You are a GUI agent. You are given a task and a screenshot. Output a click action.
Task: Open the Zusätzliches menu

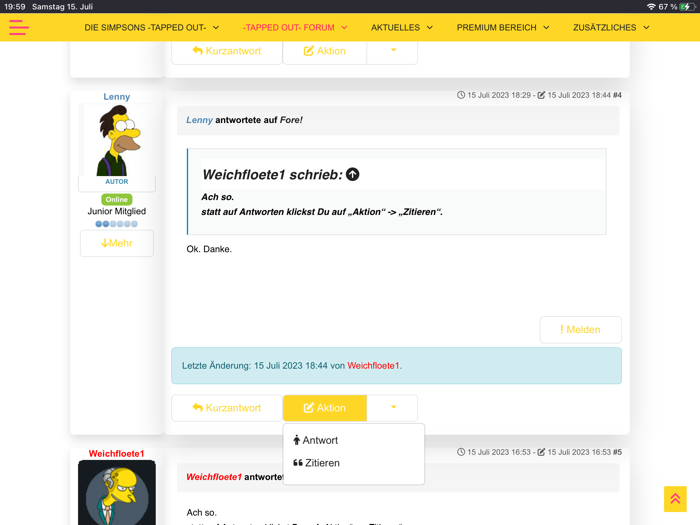pos(611,28)
